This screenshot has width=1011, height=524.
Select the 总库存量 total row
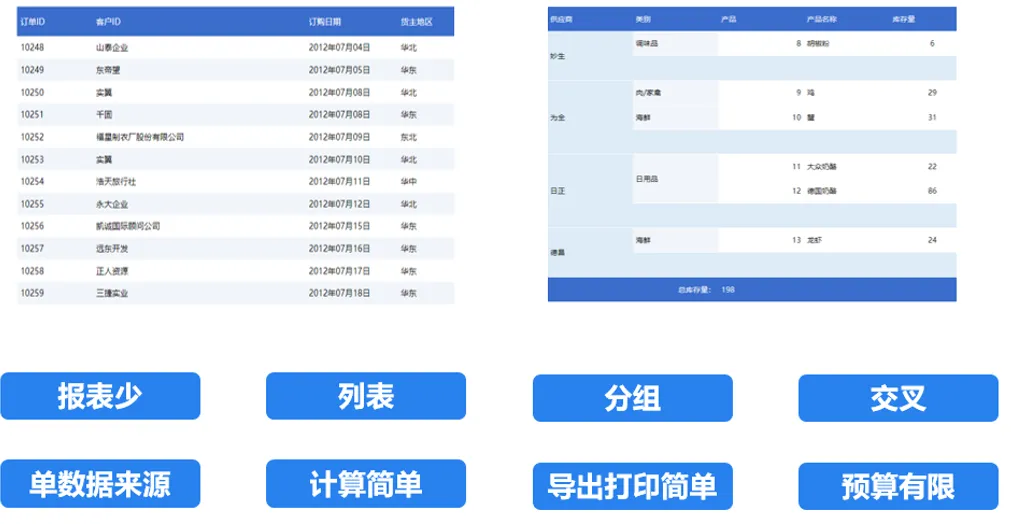click(x=752, y=289)
